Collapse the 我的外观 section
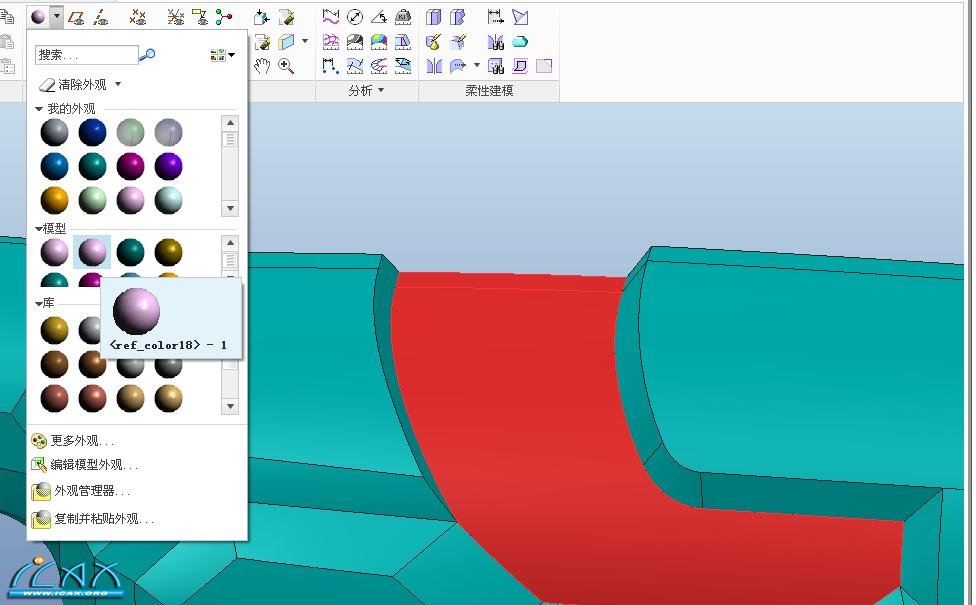 tap(40, 108)
